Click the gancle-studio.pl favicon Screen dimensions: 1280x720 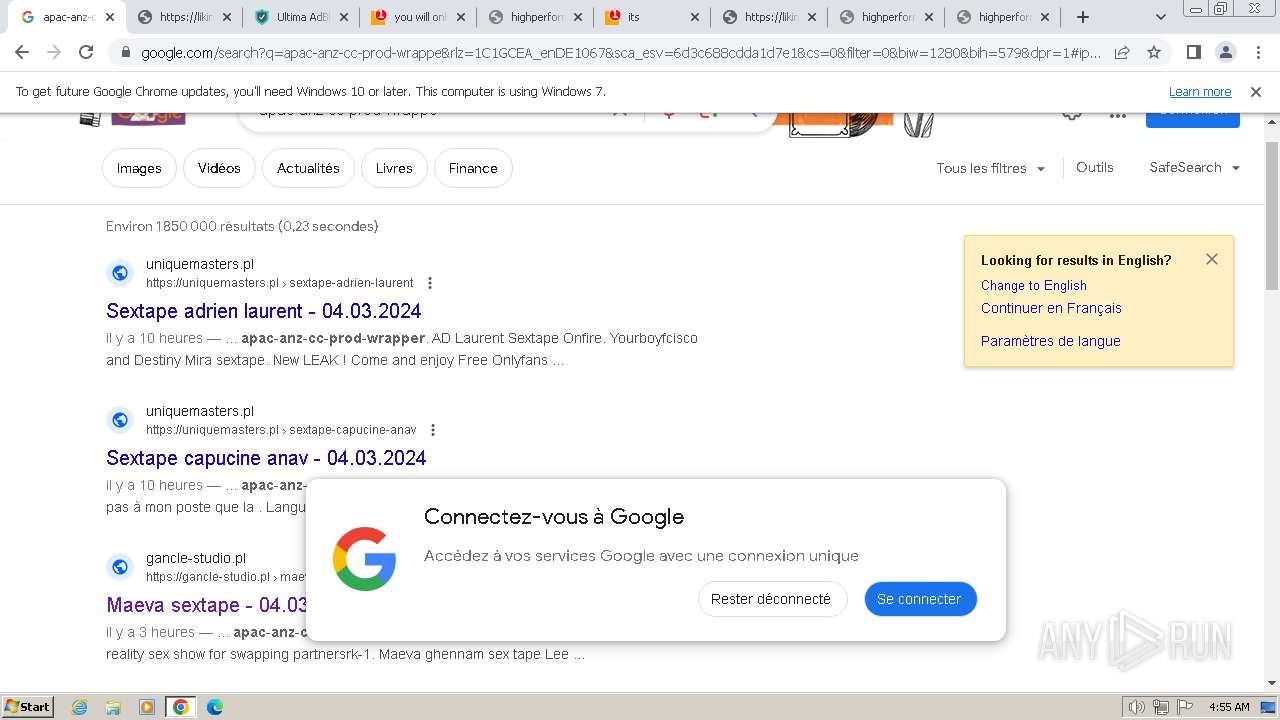tap(120, 567)
